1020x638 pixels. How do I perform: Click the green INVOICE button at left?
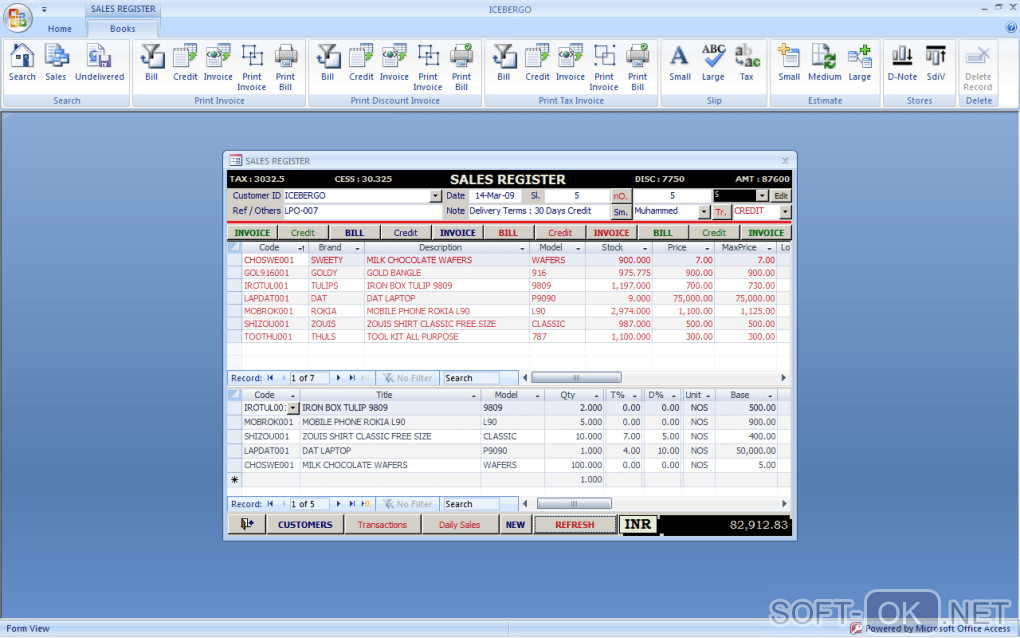pos(252,233)
